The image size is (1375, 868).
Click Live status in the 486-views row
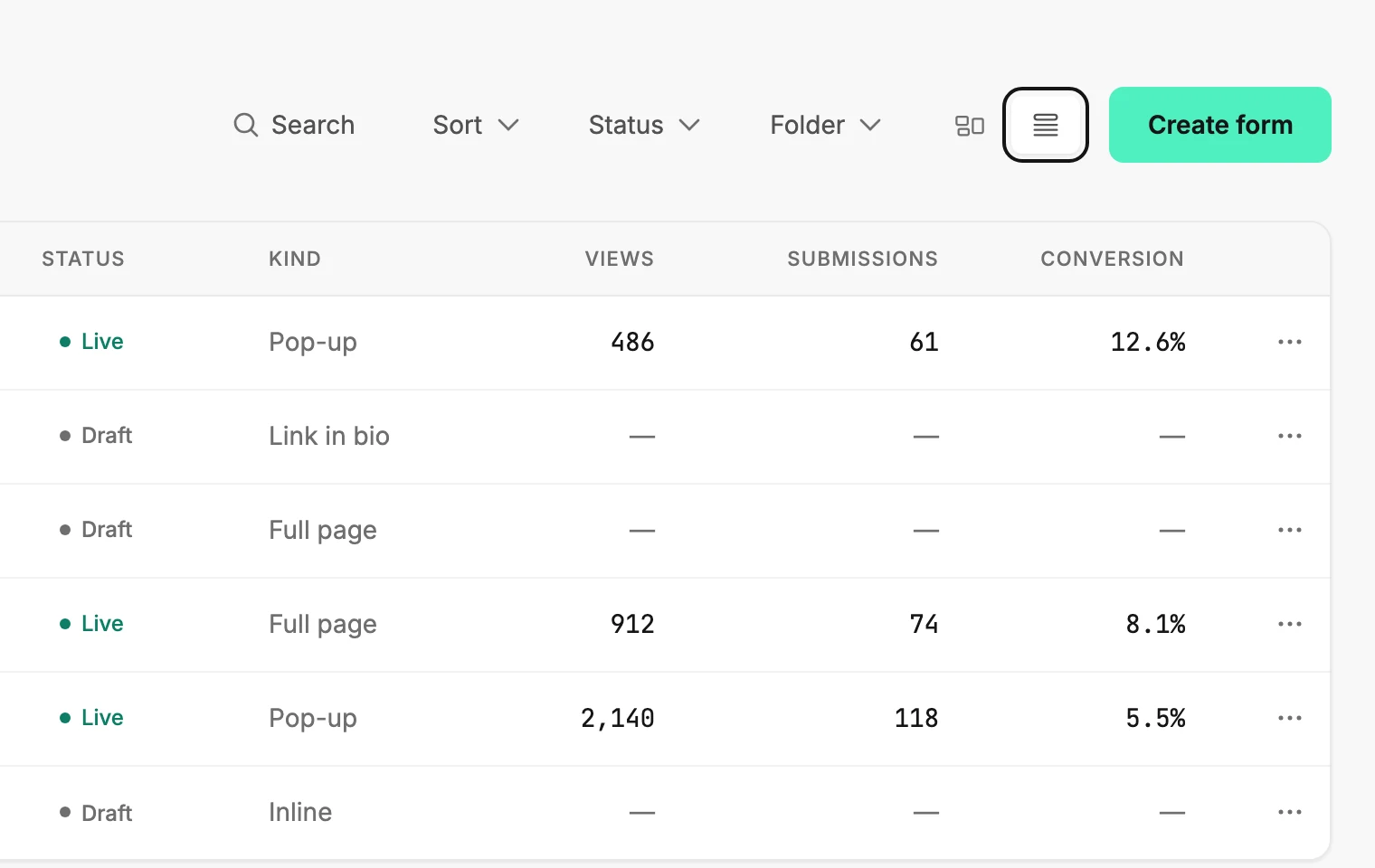coord(91,342)
